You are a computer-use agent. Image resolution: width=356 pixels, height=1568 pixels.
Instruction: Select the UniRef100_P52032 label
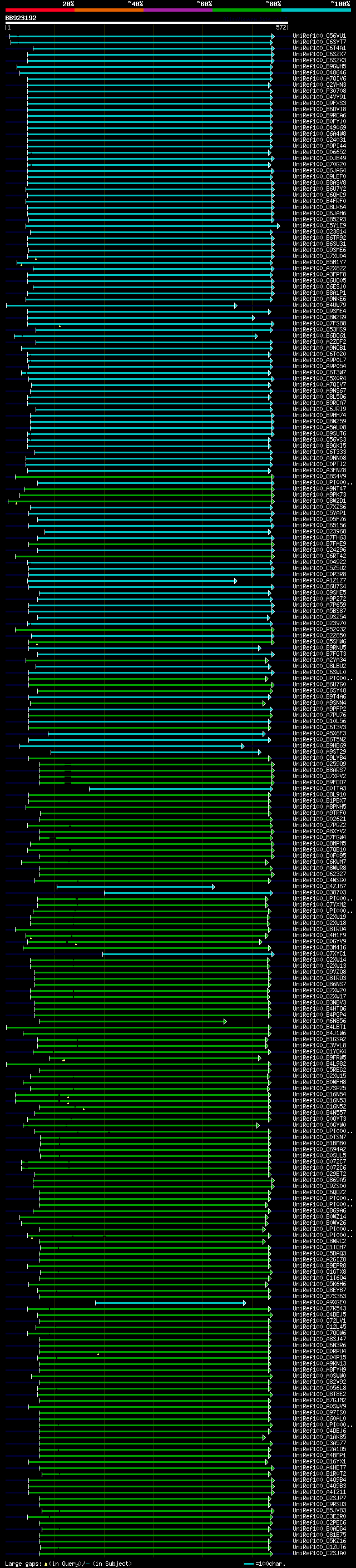319,630
